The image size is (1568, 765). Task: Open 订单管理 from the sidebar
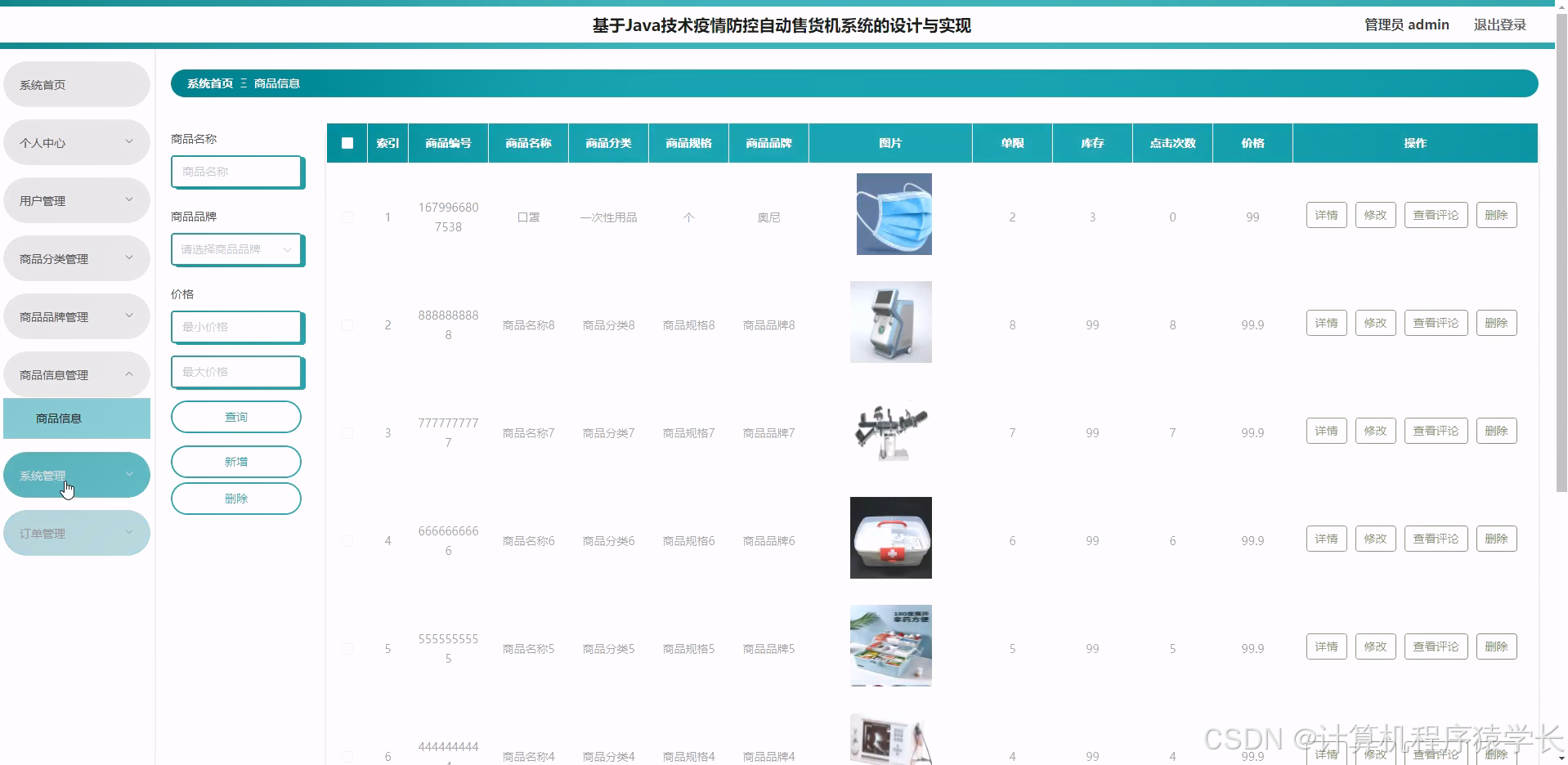(x=76, y=532)
